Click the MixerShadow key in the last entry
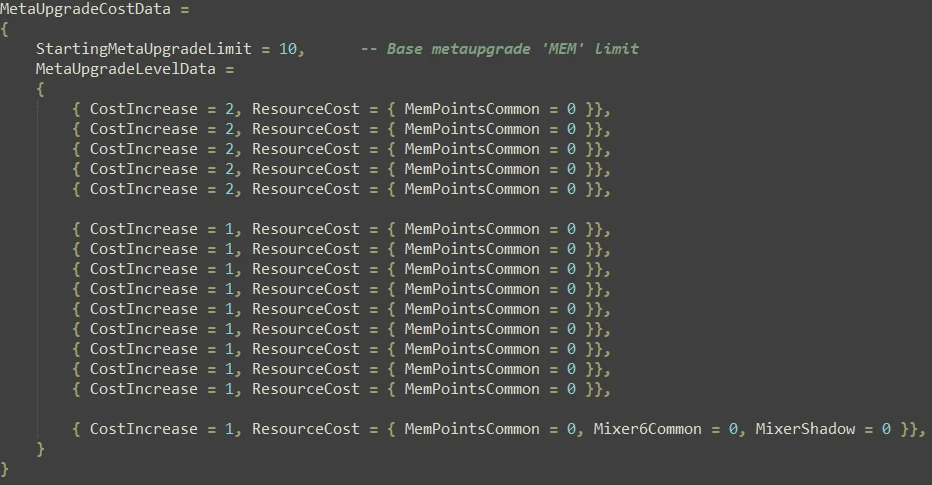The height and width of the screenshot is (485, 932). tap(805, 429)
